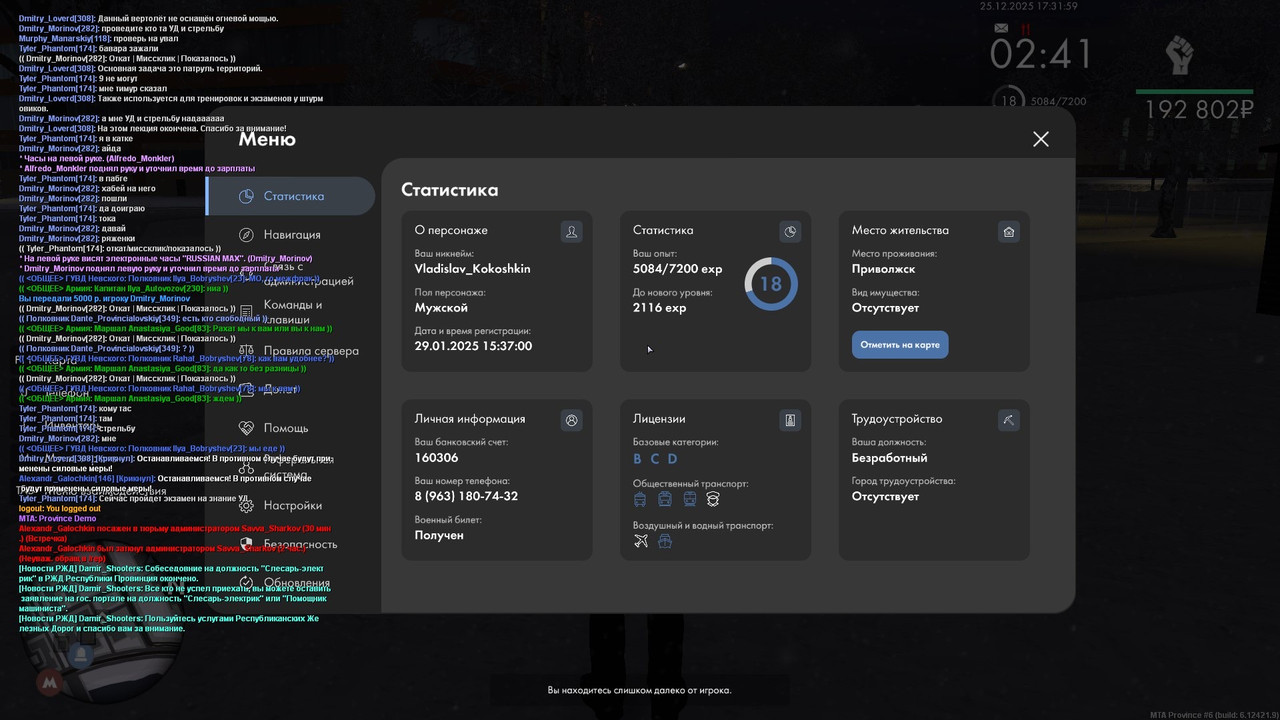The image size is (1280, 720).
Task: Click the document icon beside Команды и клавиши
Action: pos(246,312)
